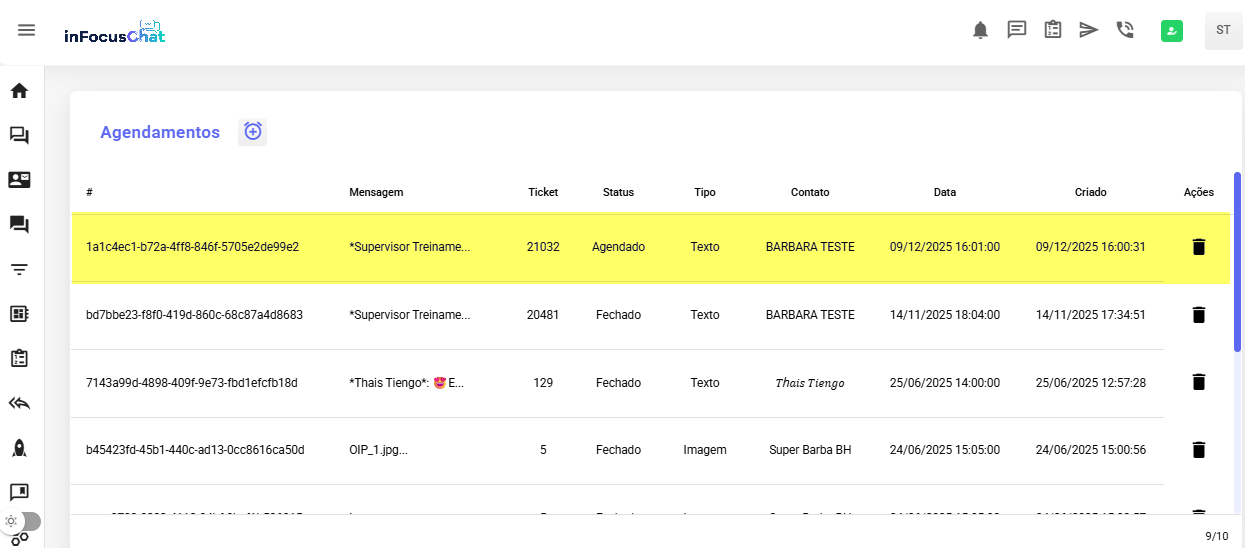The image size is (1245, 548).
Task: Delete the ticket 21032 schedule
Action: [1199, 247]
